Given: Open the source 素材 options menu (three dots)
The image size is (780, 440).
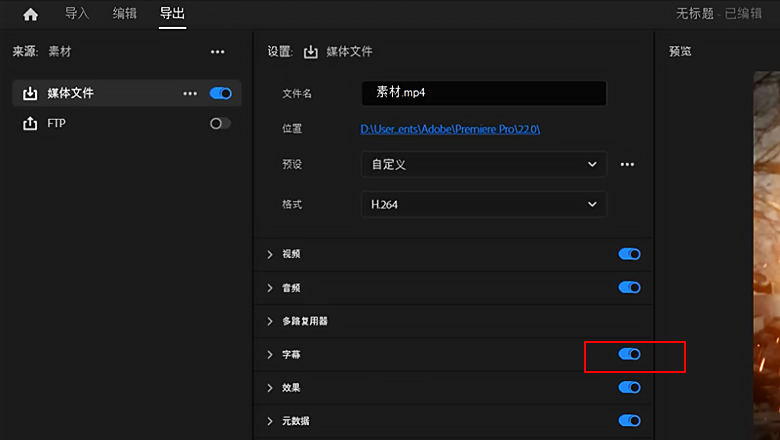Looking at the screenshot, I should point(217,52).
